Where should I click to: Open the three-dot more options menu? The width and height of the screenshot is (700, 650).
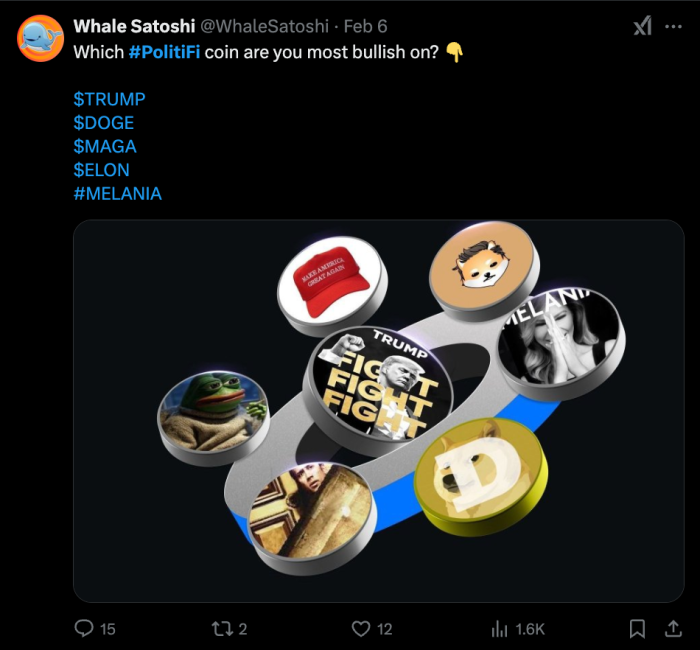click(674, 27)
